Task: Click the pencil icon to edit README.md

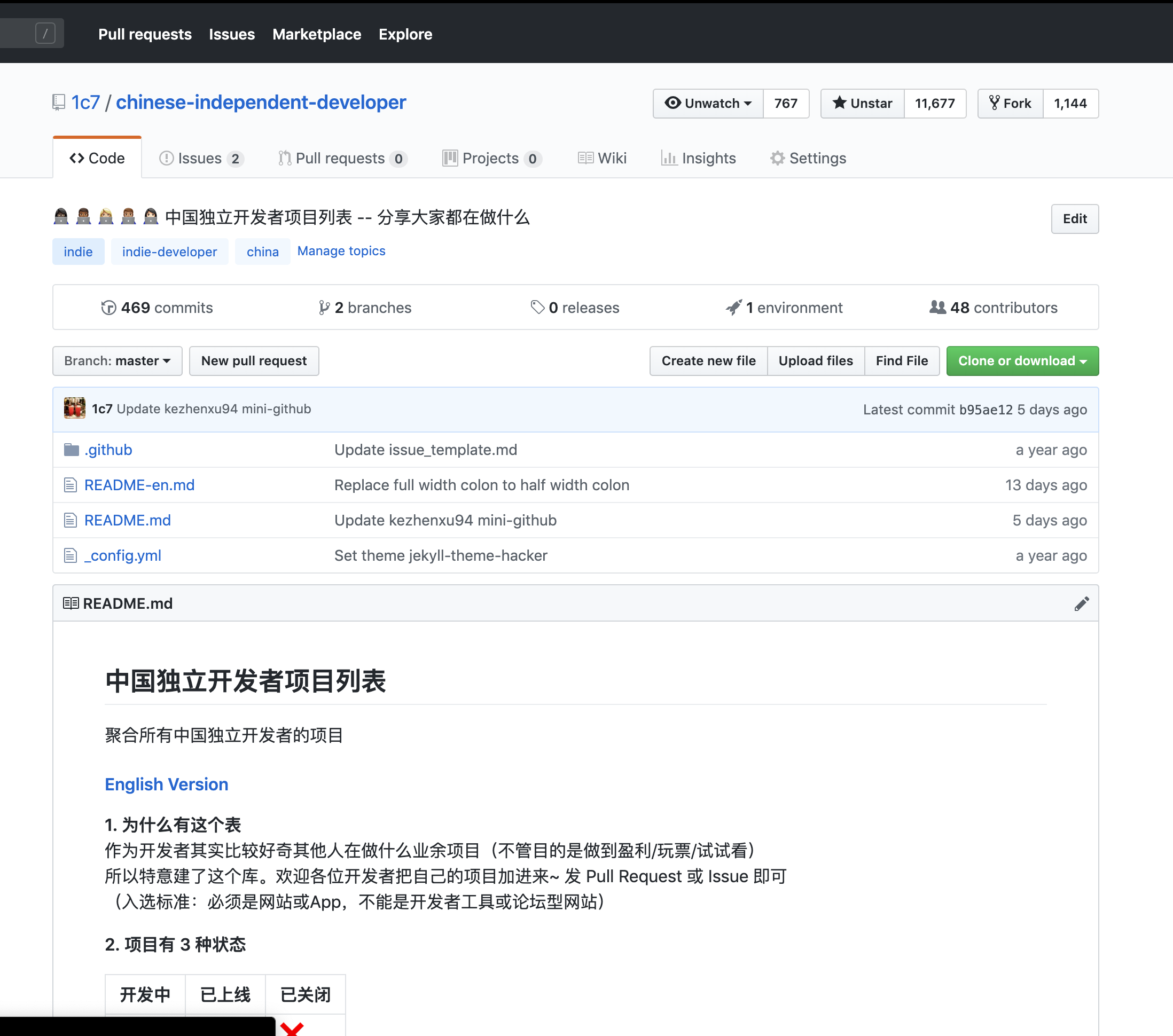Action: coord(1081,603)
